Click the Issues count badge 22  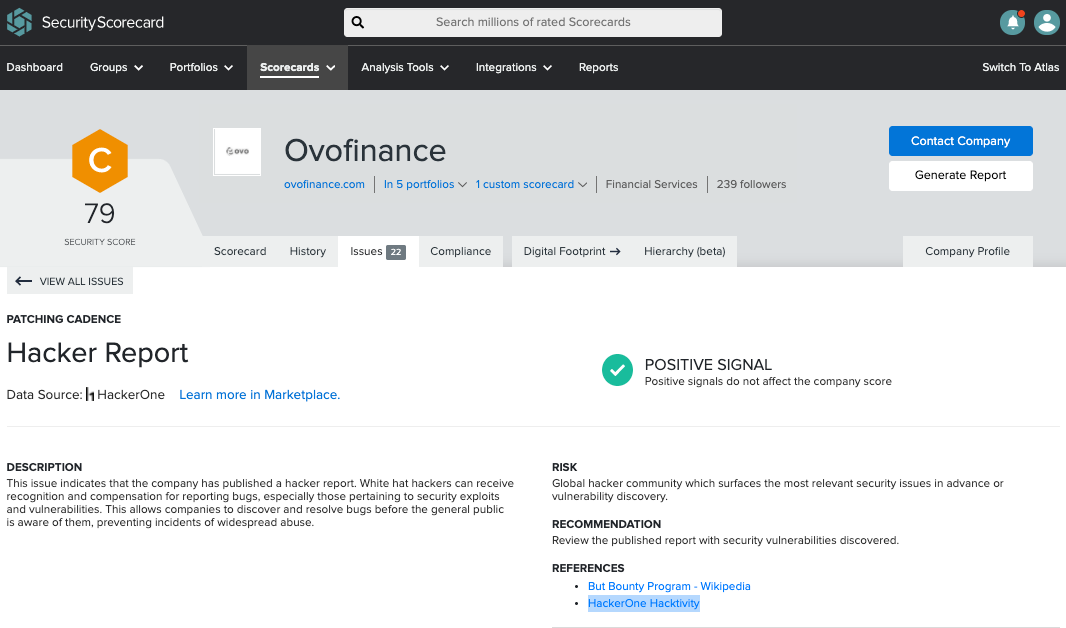pyautogui.click(x=396, y=252)
